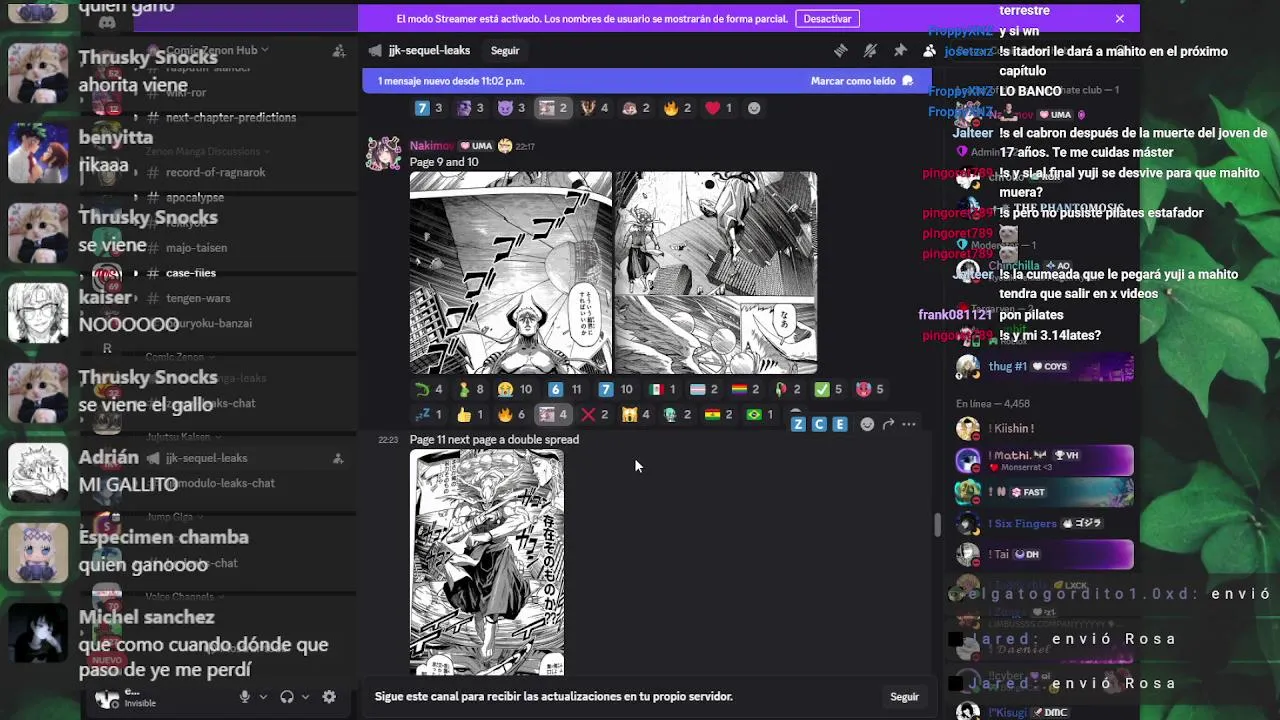The image size is (1280, 720).
Task: Click Seguir button in bottom follow bar
Action: [904, 697]
